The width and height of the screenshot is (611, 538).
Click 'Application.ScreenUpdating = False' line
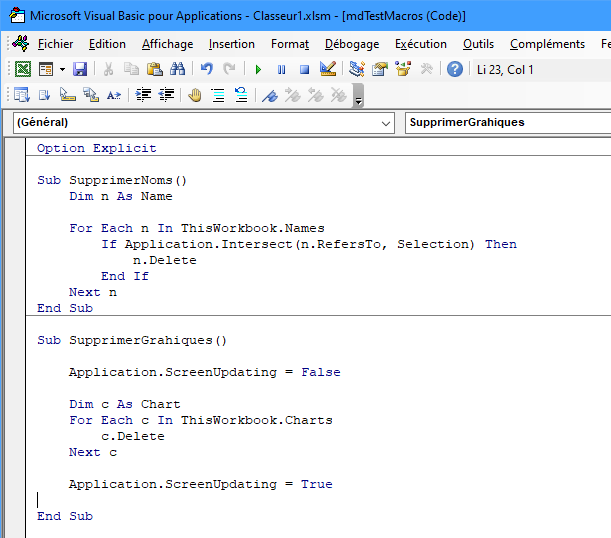click(x=205, y=372)
